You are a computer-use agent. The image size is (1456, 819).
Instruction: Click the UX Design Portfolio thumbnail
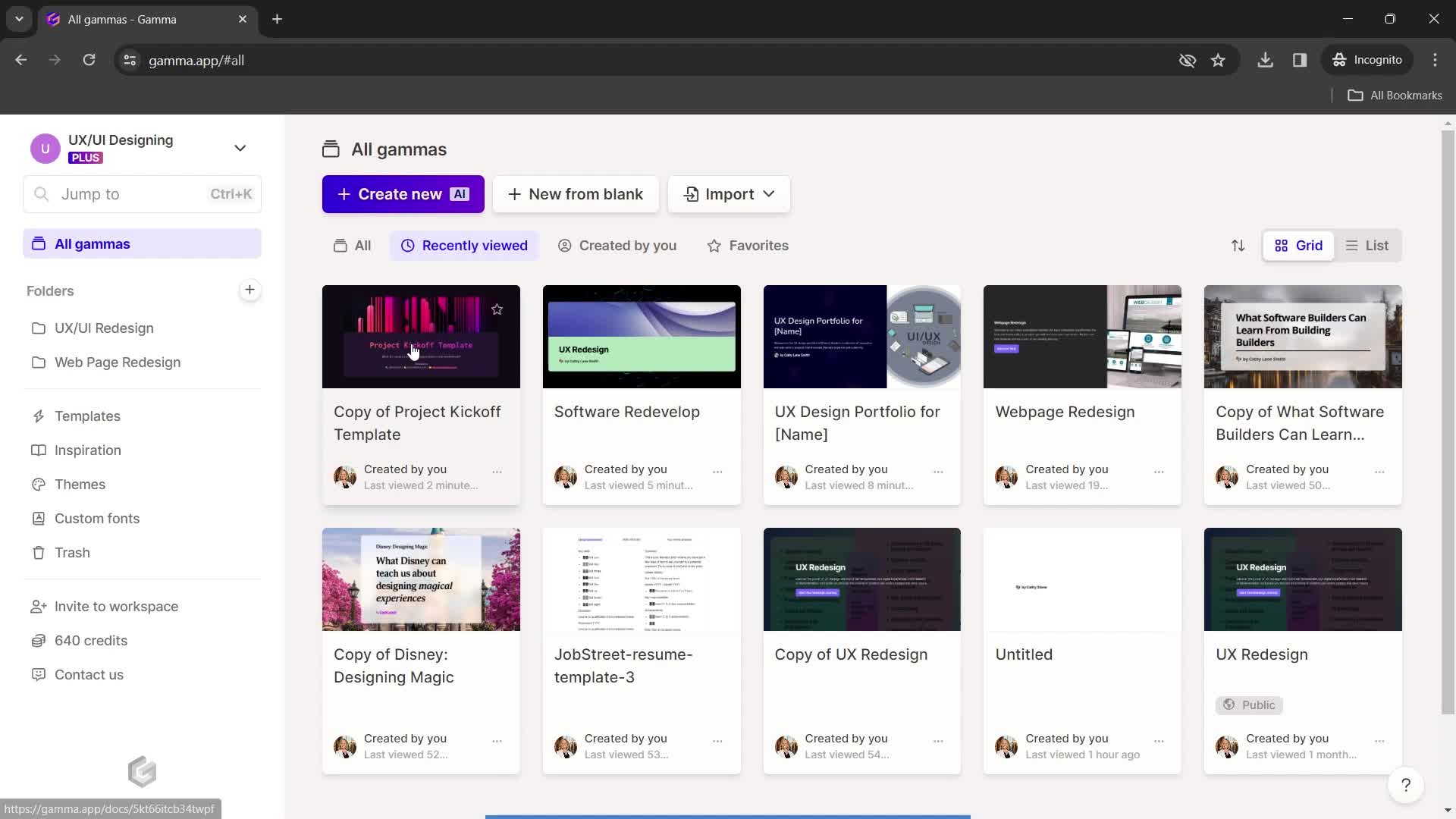861,335
